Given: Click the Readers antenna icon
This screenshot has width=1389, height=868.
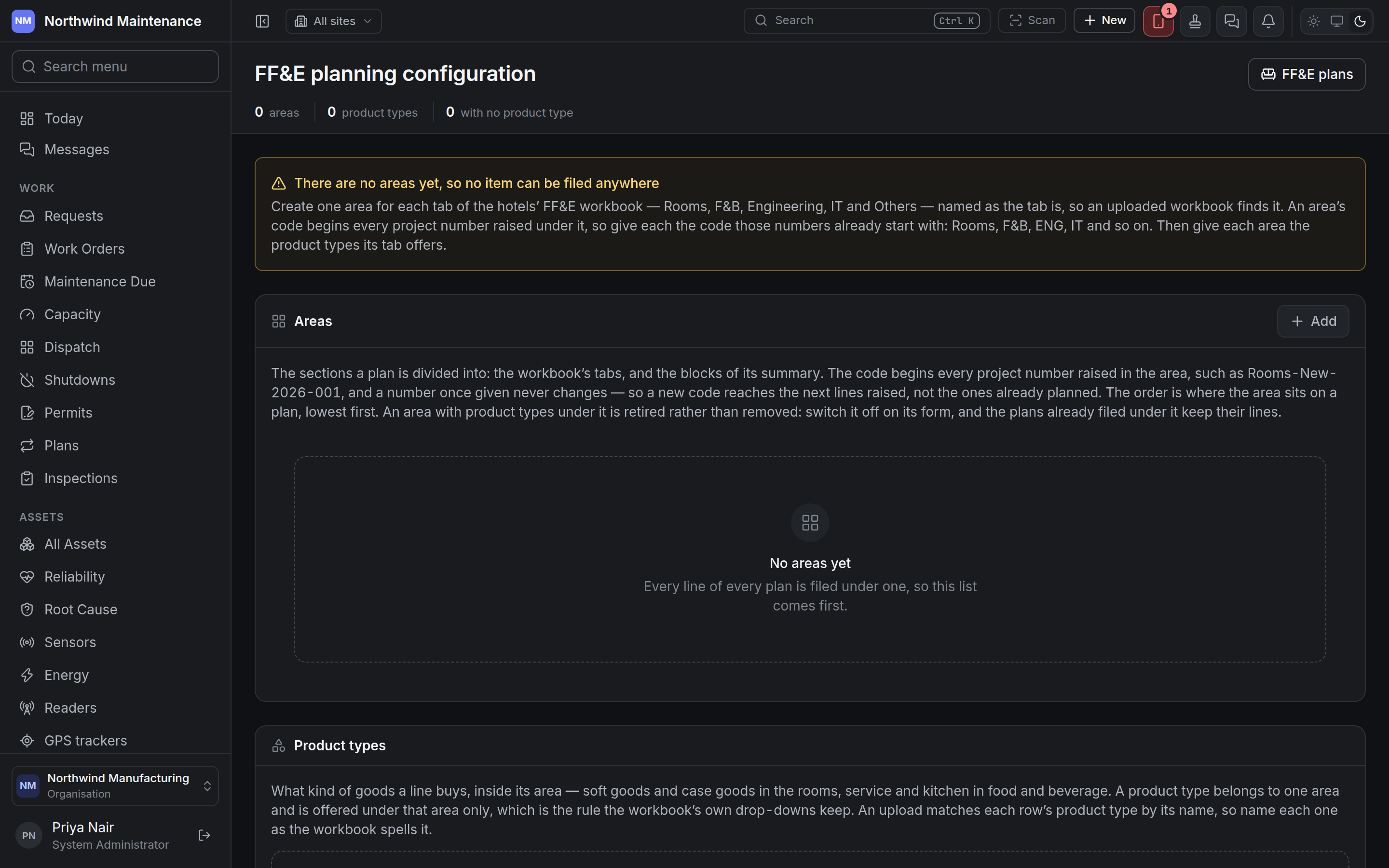Looking at the screenshot, I should (27, 708).
